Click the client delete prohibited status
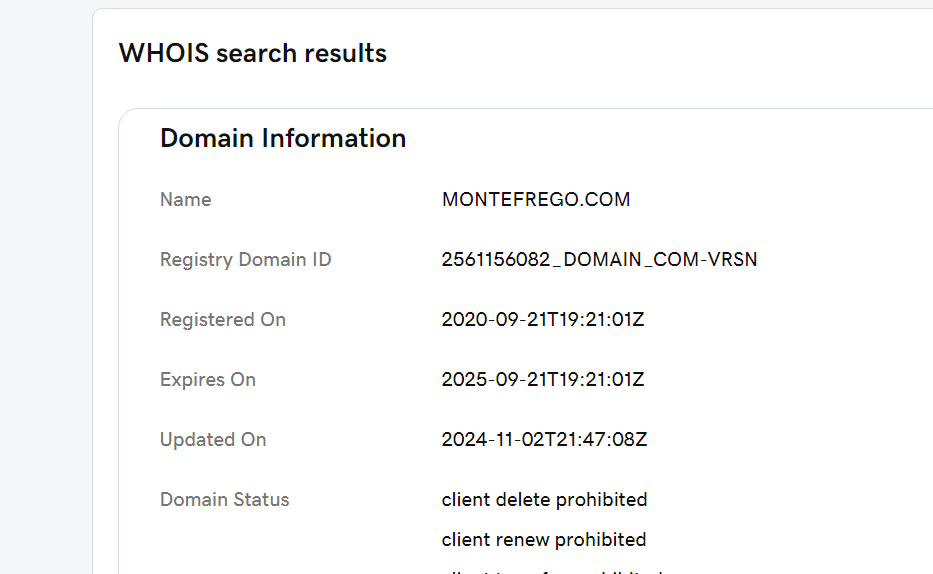The image size is (933, 574). 544,500
